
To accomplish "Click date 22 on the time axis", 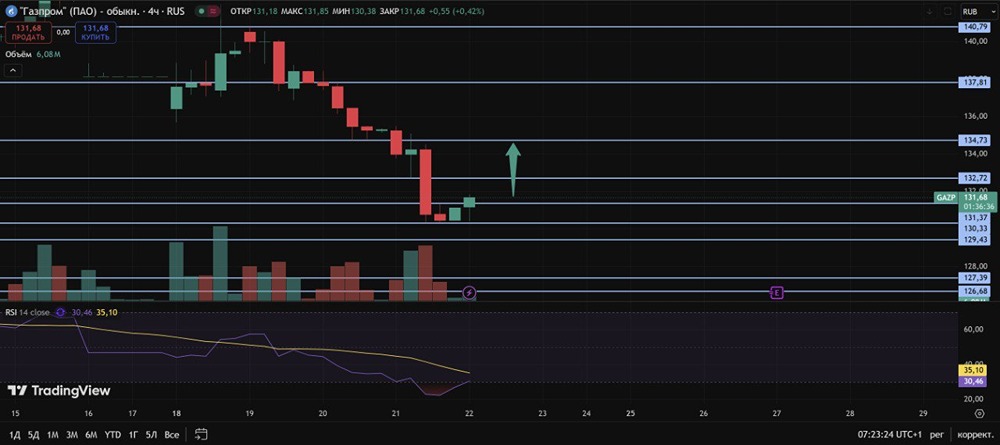I will coord(469,413).
